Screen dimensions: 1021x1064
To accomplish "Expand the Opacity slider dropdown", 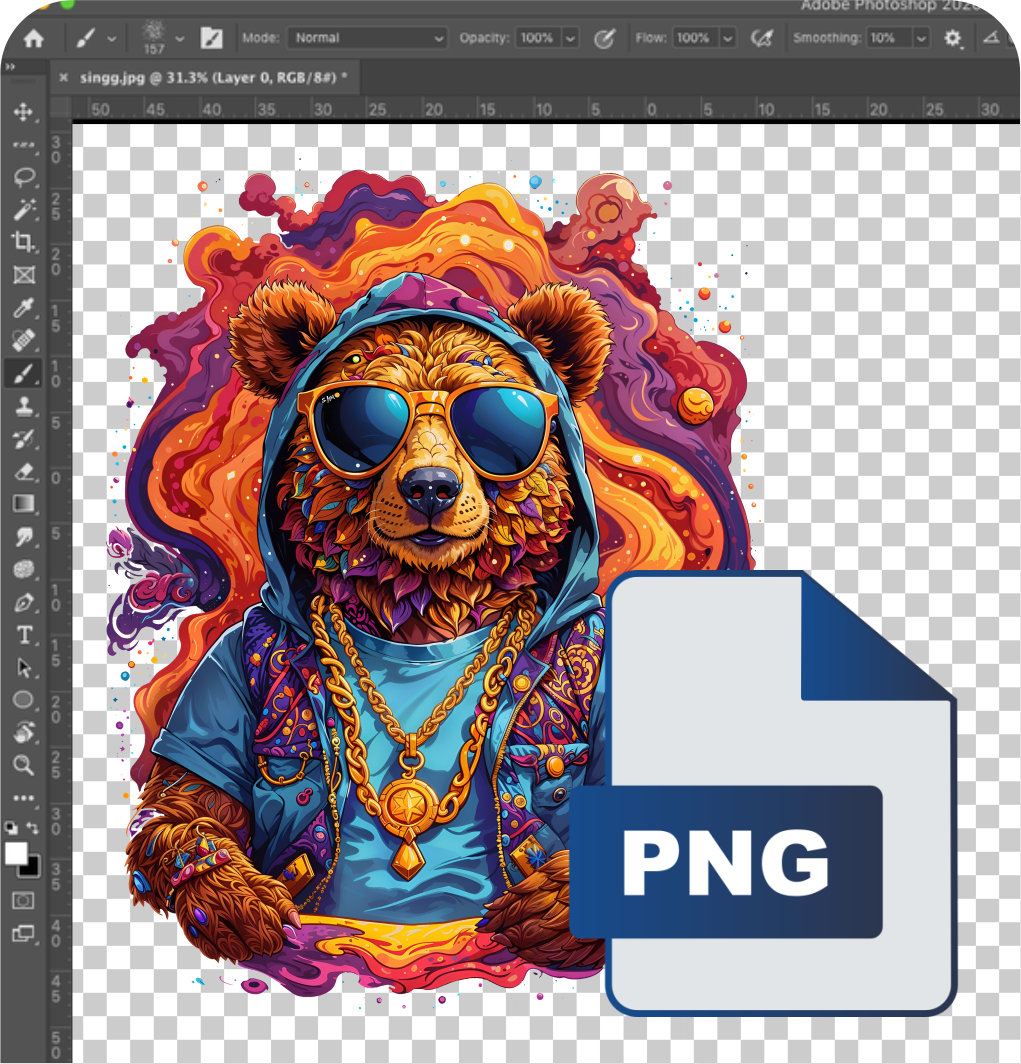I will click(x=571, y=38).
